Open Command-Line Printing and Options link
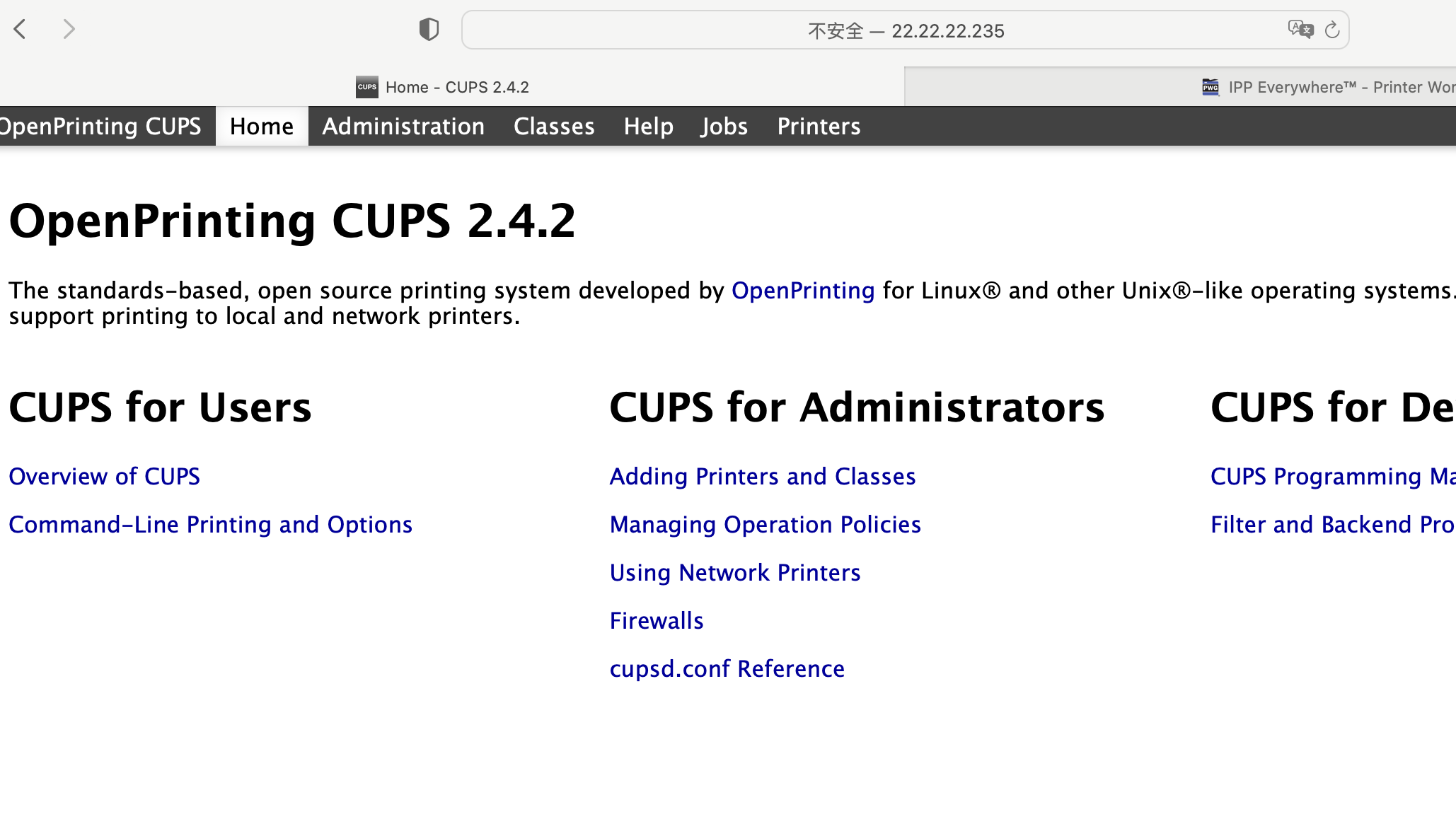This screenshot has width=1456, height=819. pyautogui.click(x=211, y=525)
